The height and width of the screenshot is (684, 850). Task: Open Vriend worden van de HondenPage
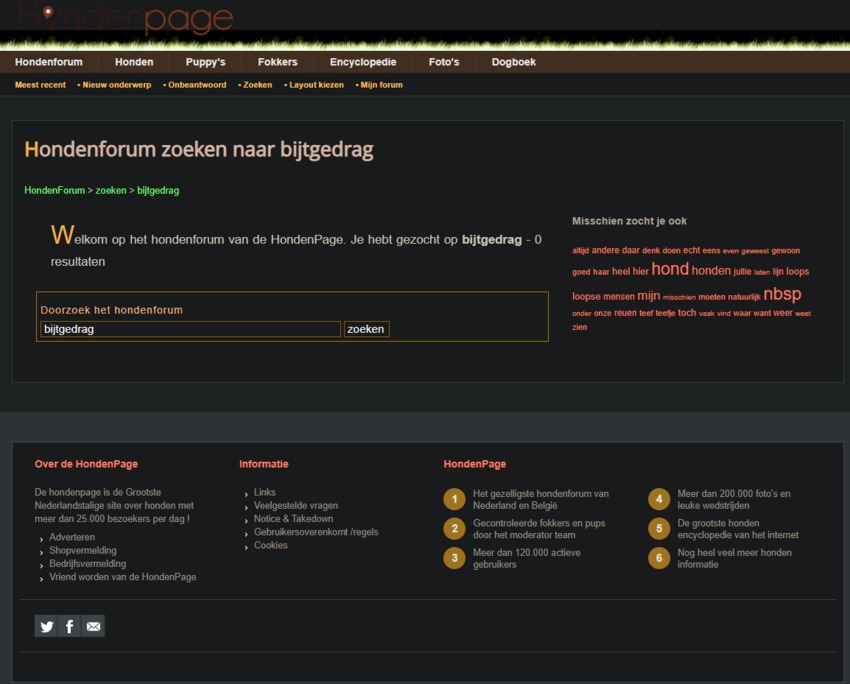click(x=123, y=577)
